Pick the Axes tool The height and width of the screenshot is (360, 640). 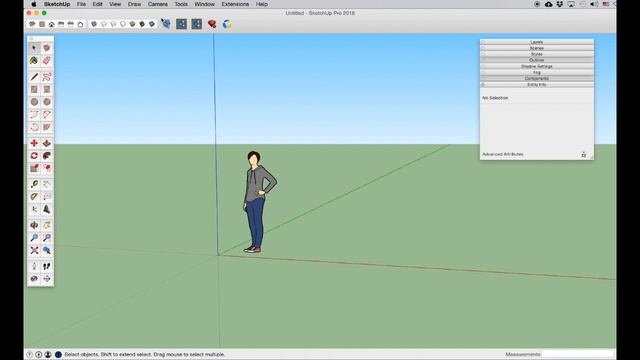click(x=34, y=210)
